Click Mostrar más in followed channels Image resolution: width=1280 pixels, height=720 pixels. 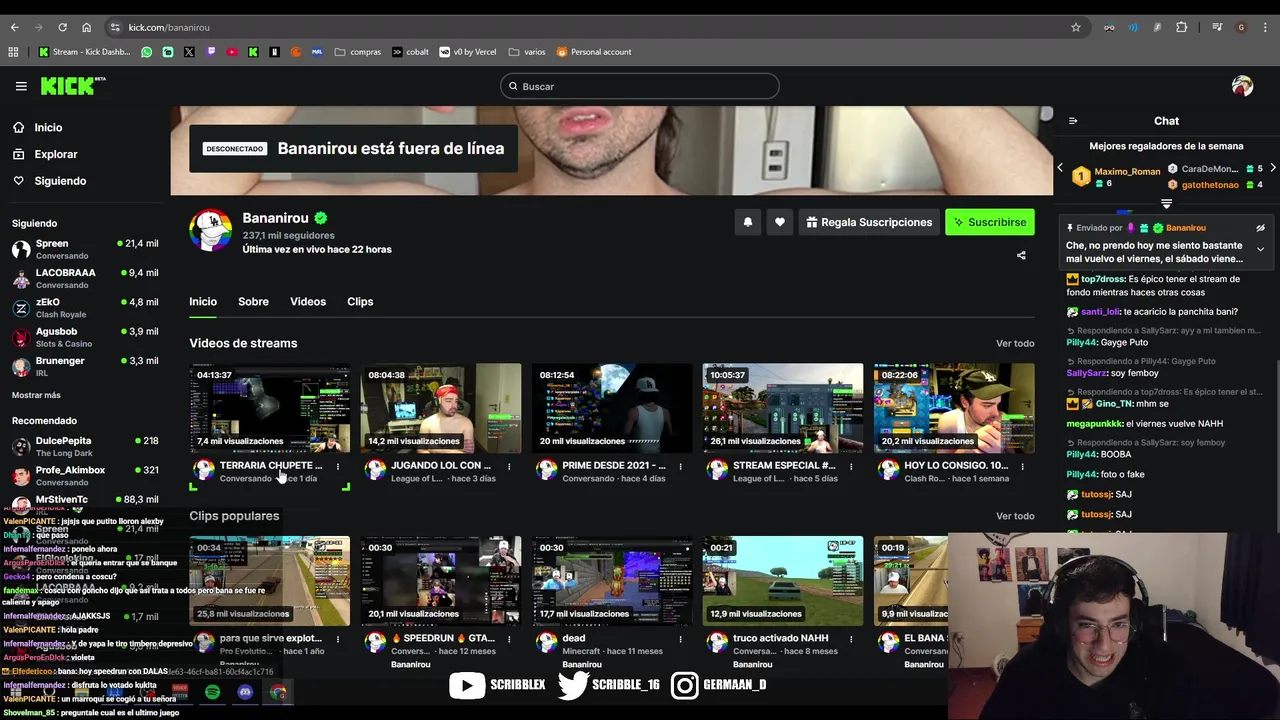pyautogui.click(x=36, y=396)
